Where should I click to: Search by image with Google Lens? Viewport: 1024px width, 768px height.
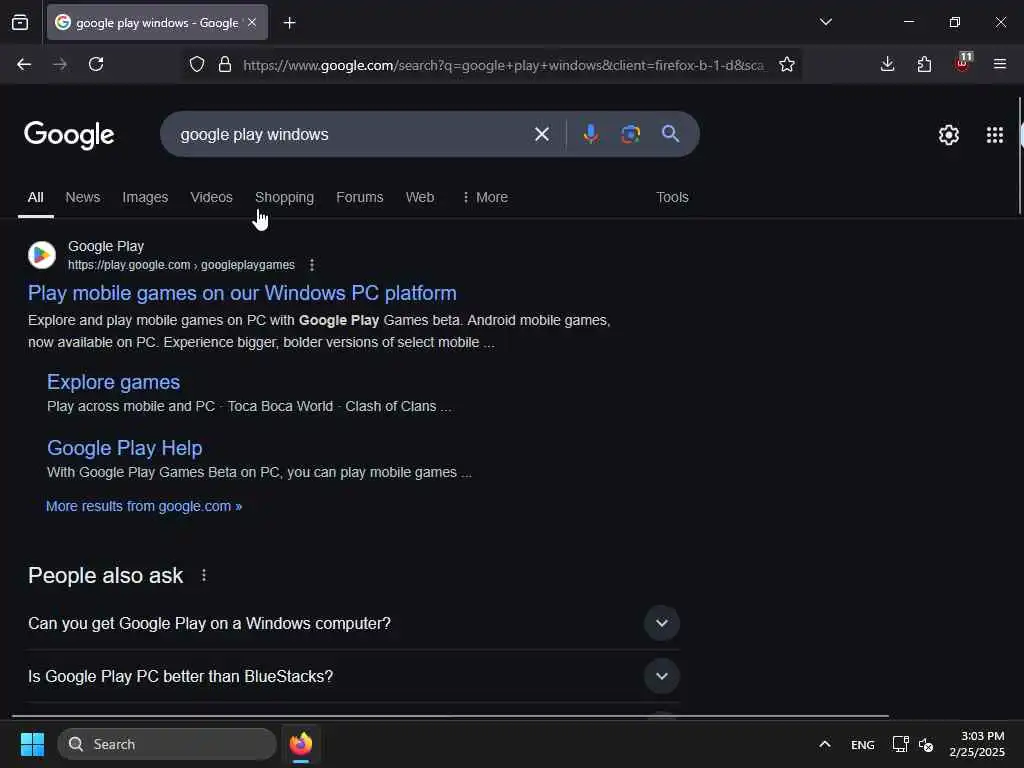(x=630, y=134)
